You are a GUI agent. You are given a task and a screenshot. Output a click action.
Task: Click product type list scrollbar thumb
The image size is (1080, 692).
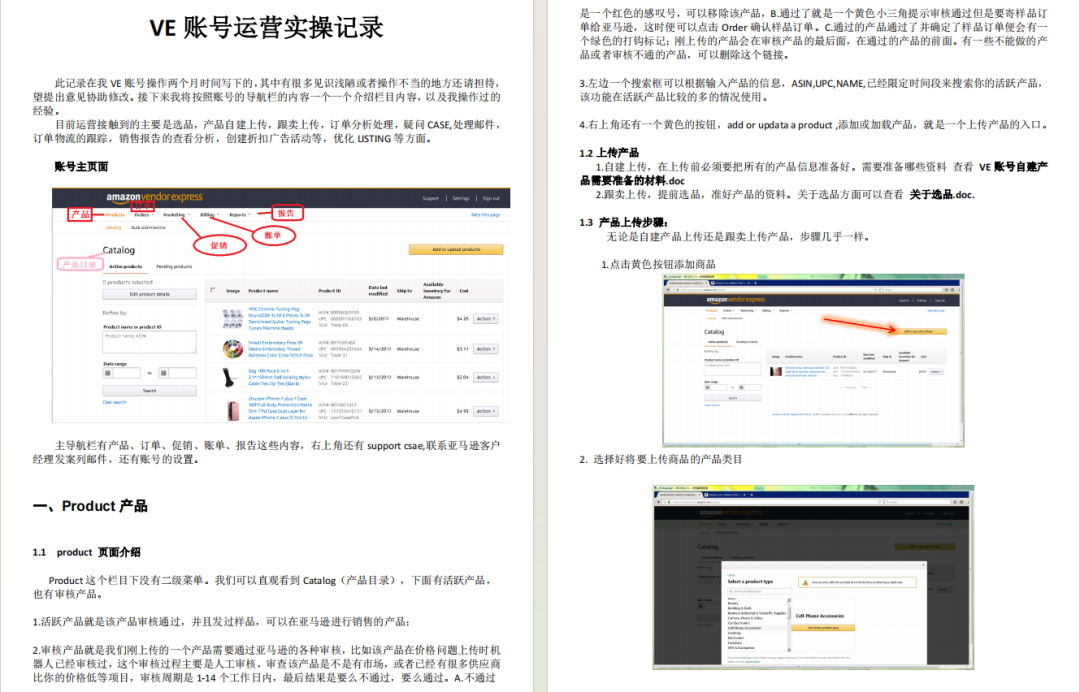tap(789, 613)
